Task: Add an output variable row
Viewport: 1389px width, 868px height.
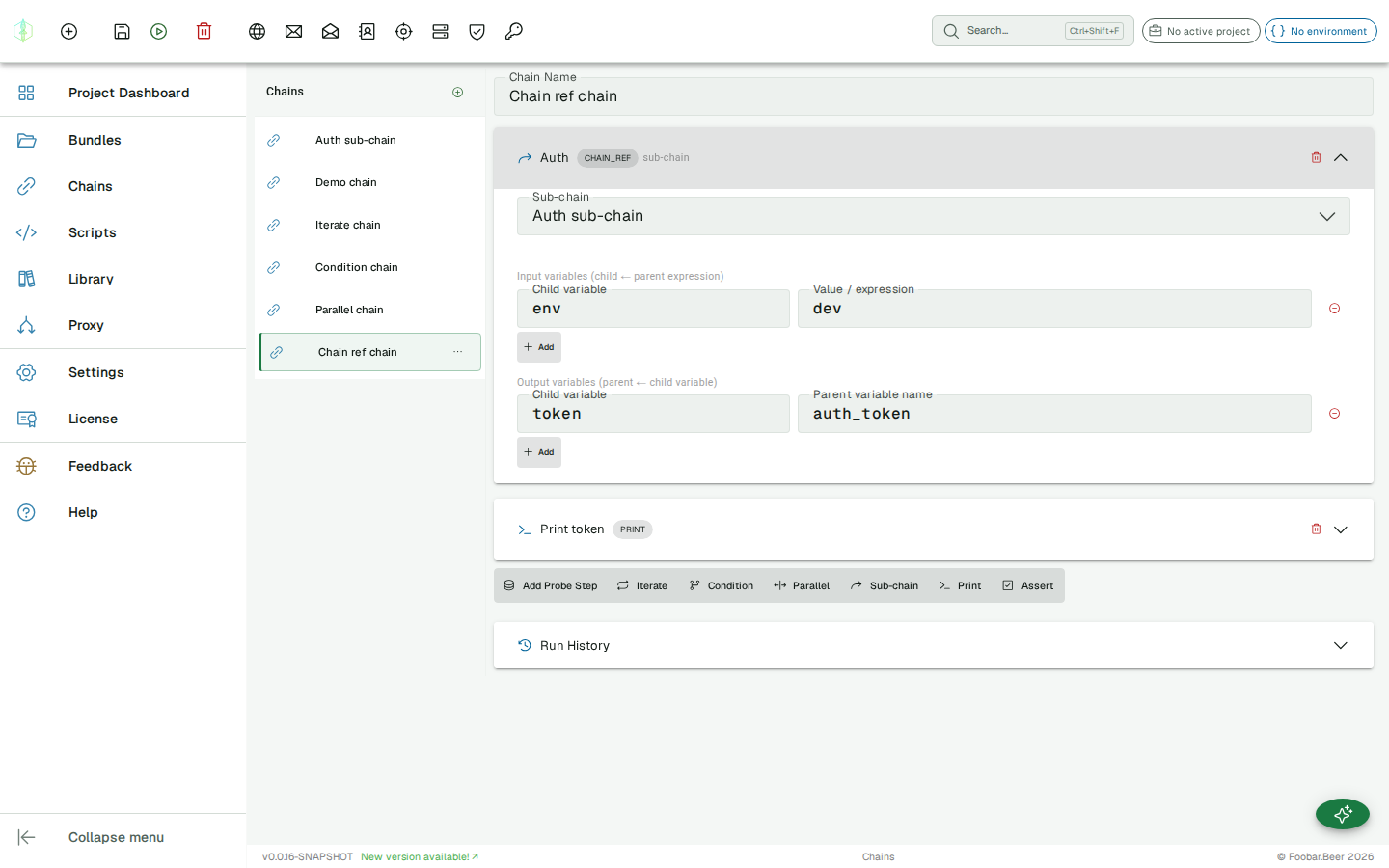Action: click(539, 452)
